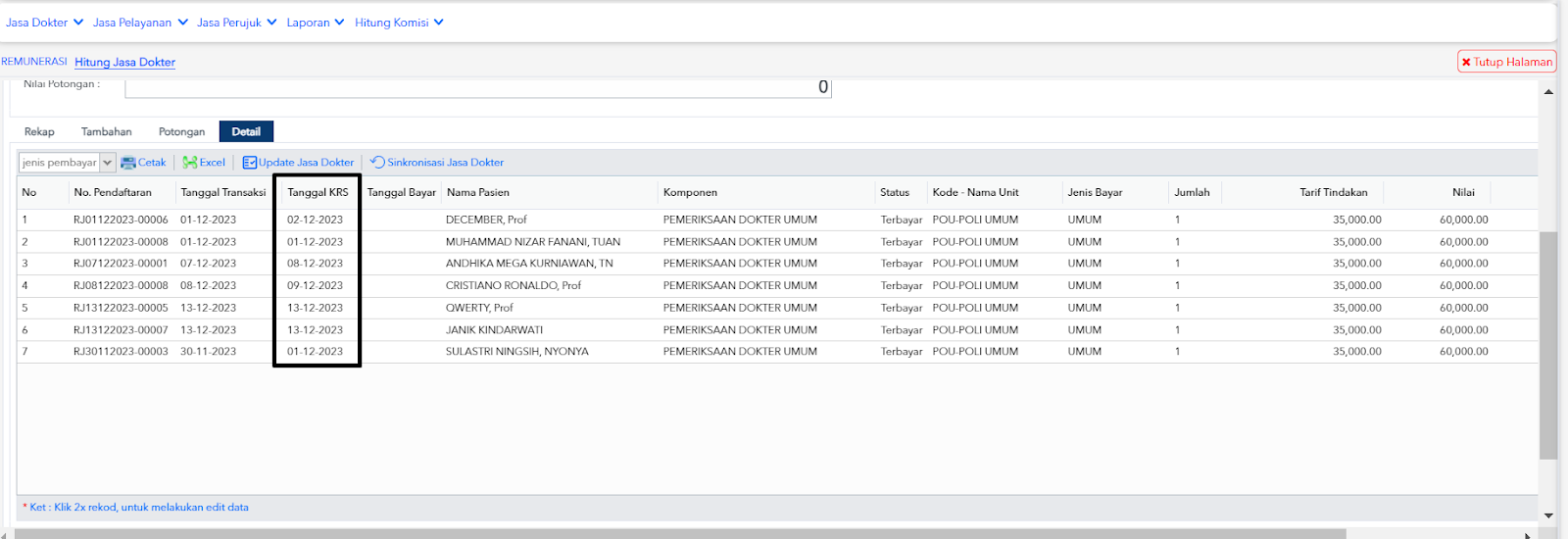Select registration RJ13122023-00007
The image size is (1568, 539).
tap(121, 330)
